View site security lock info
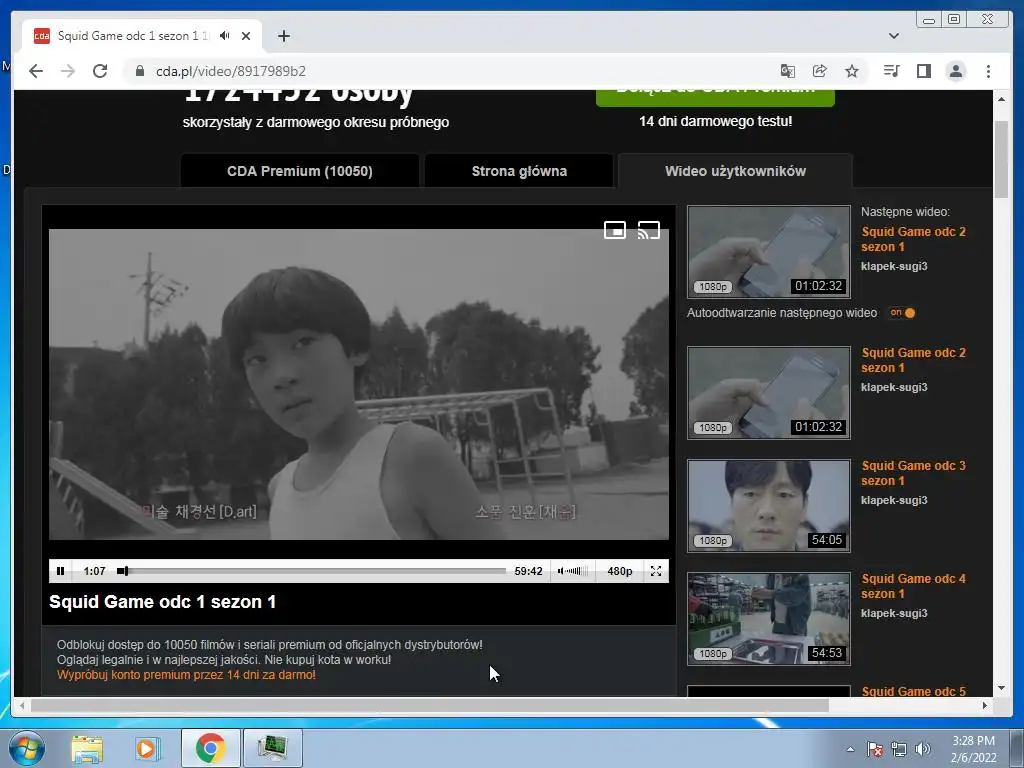 [x=139, y=71]
